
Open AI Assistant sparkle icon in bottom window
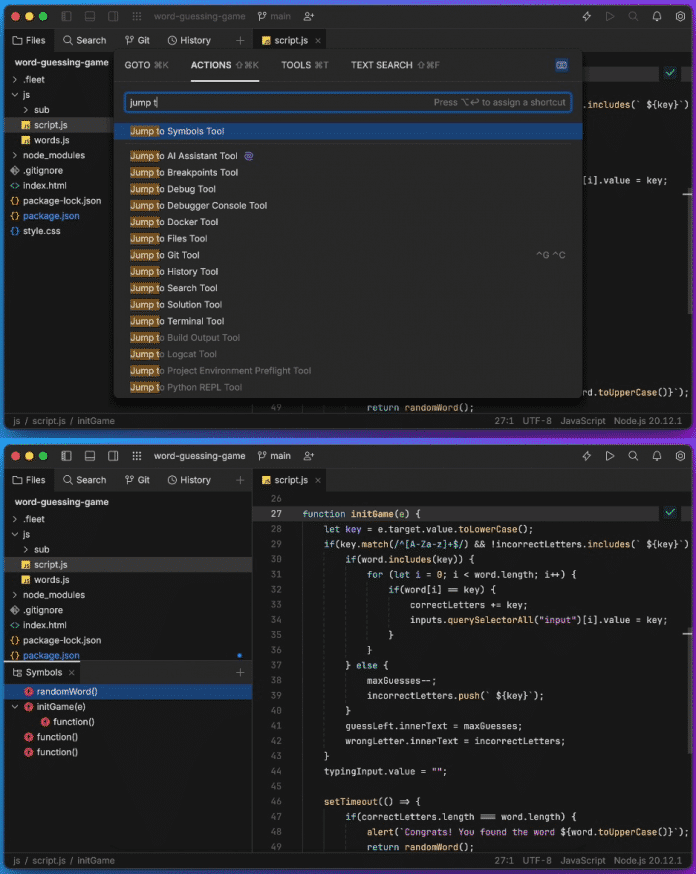coord(587,456)
